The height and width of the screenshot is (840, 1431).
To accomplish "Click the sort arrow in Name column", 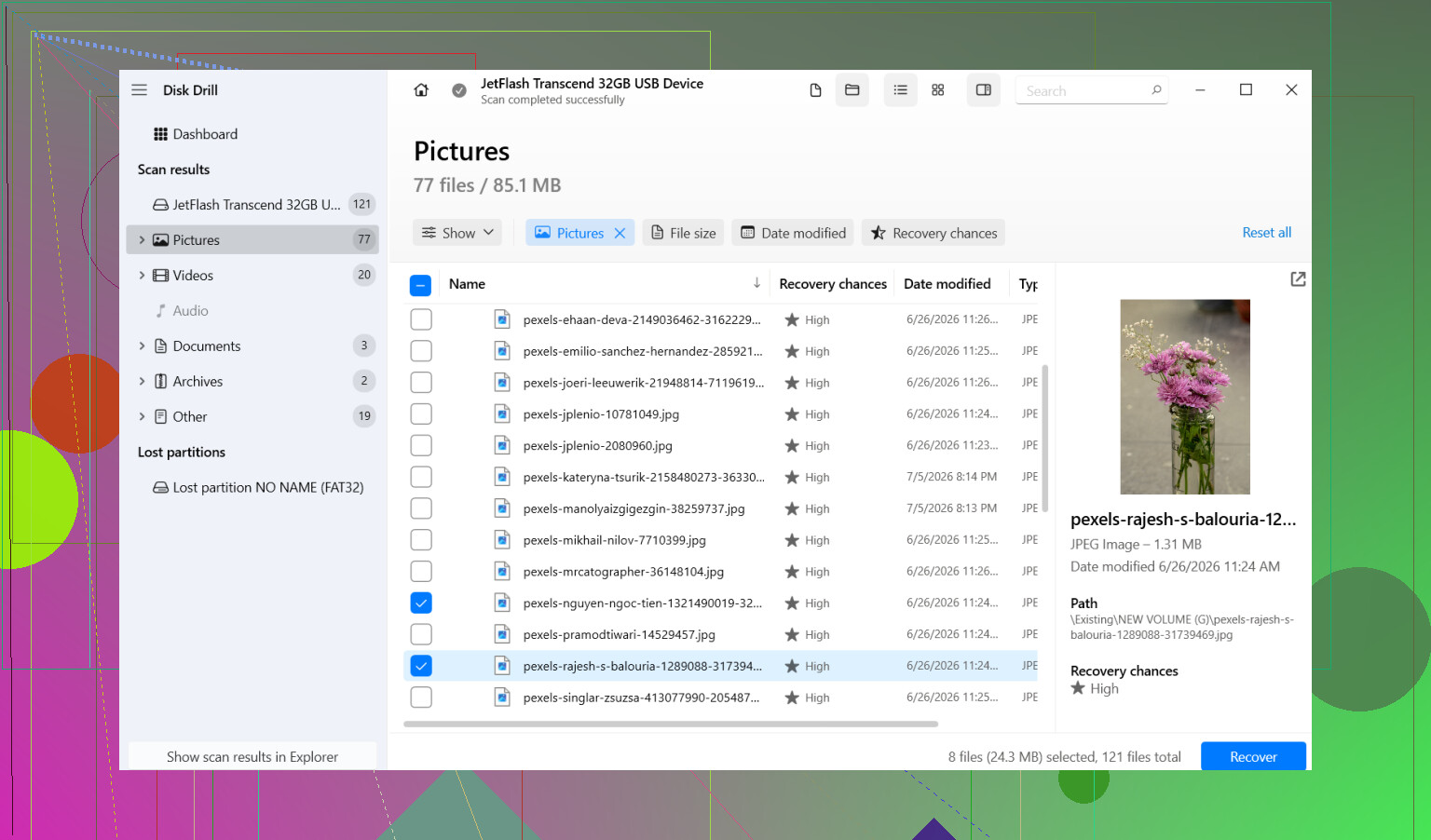I will pyautogui.click(x=756, y=283).
